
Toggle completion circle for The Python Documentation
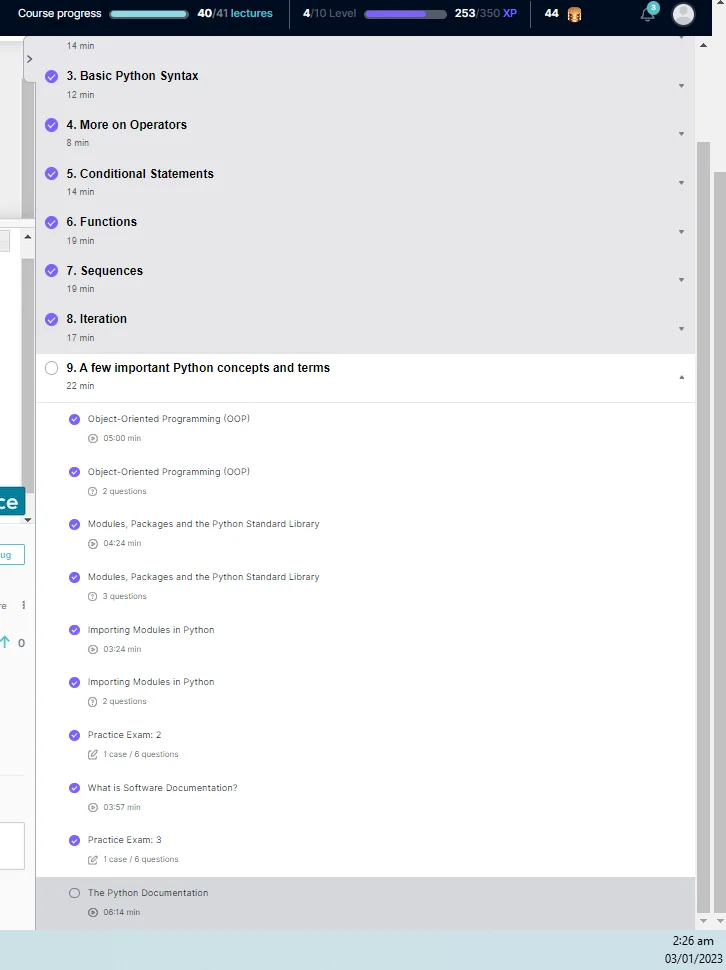coord(74,893)
